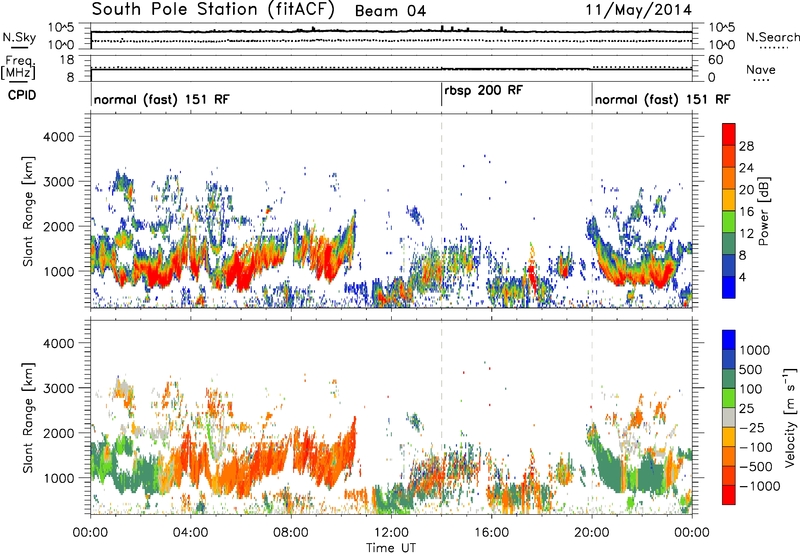
Task: Select the Power [dB] colorbar title
Action: (x=763, y=211)
